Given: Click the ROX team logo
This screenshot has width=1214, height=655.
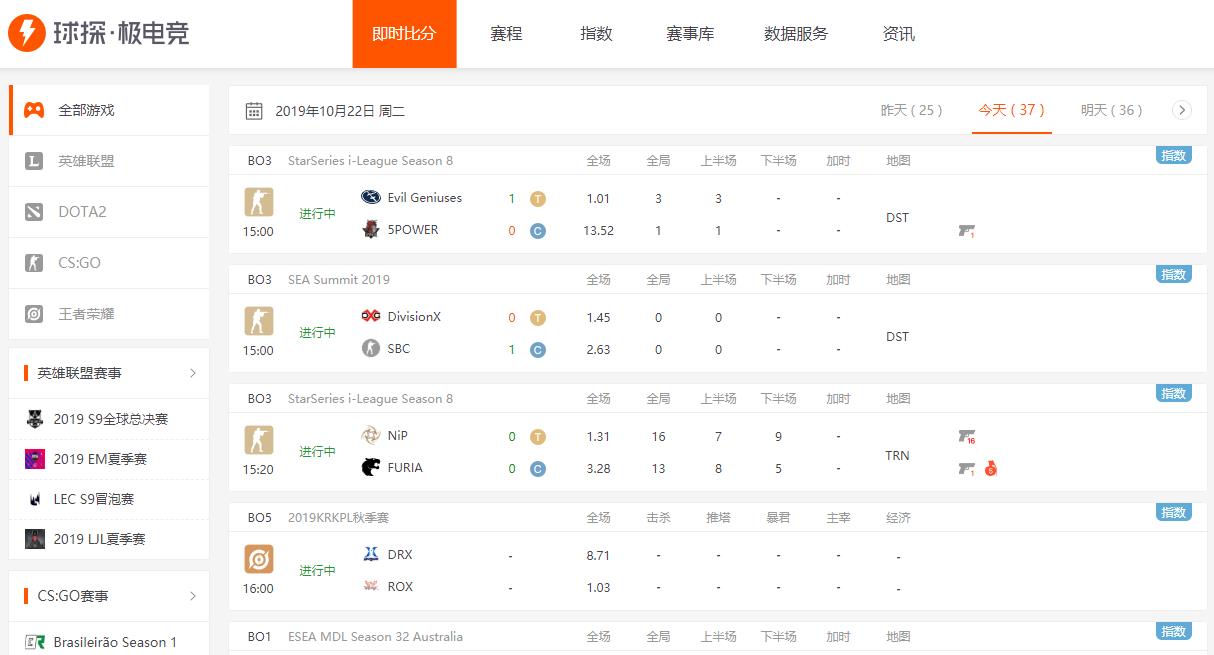Looking at the screenshot, I should 371,587.
